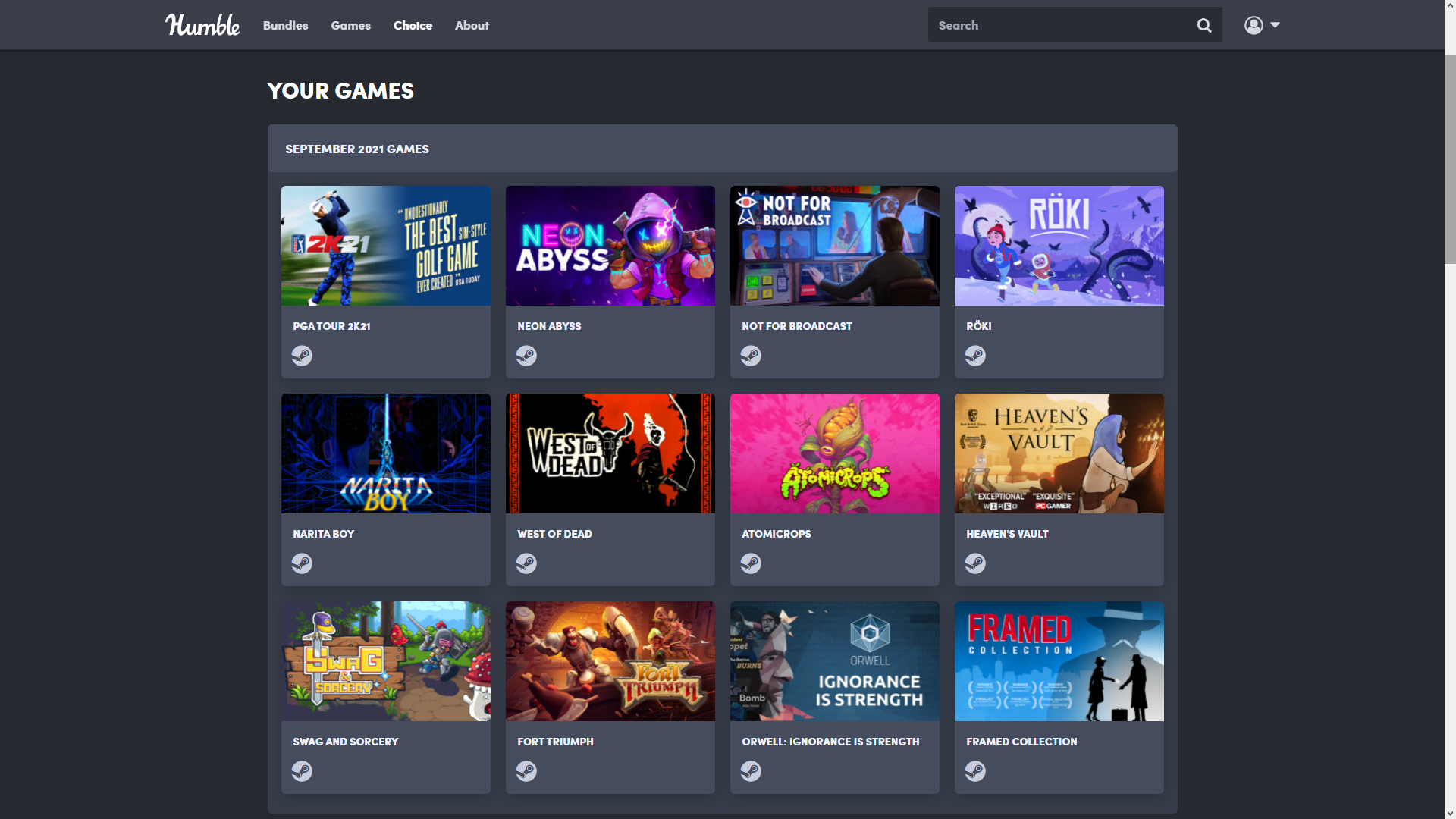The height and width of the screenshot is (819, 1456).
Task: Click the Steam icon under Röki
Action: (975, 356)
